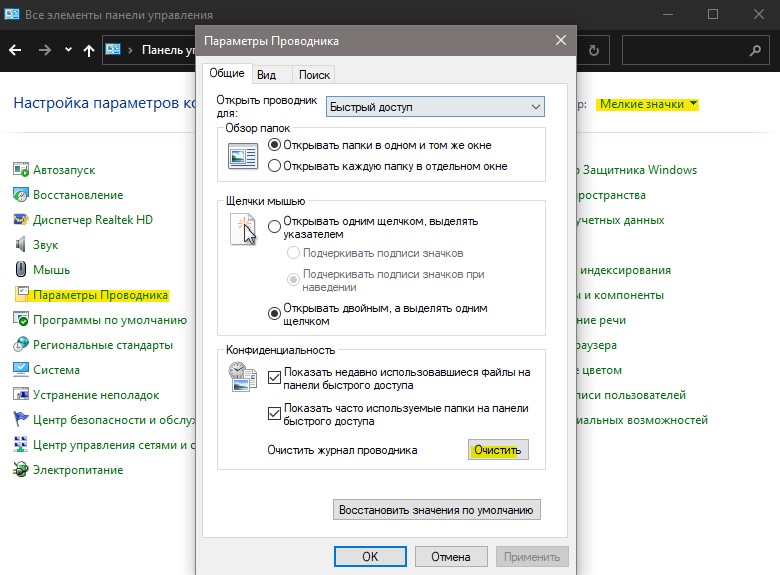Open the Региональные стандарты link
The width and height of the screenshot is (780, 575).
(103, 345)
